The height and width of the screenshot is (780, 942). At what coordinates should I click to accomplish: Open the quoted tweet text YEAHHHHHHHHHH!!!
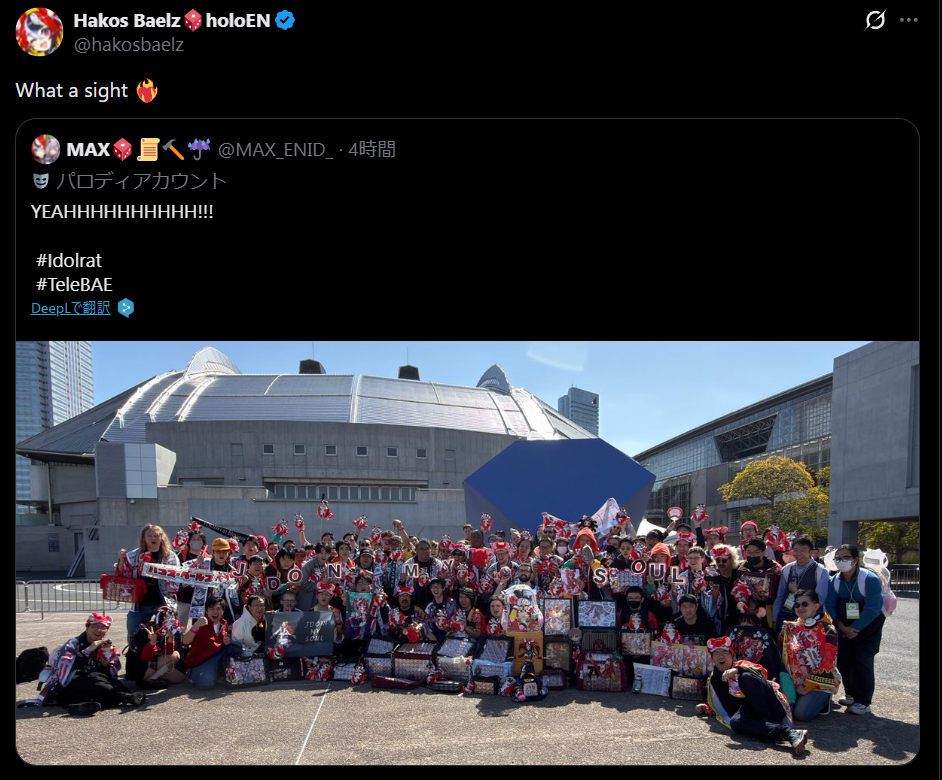pyautogui.click(x=122, y=212)
